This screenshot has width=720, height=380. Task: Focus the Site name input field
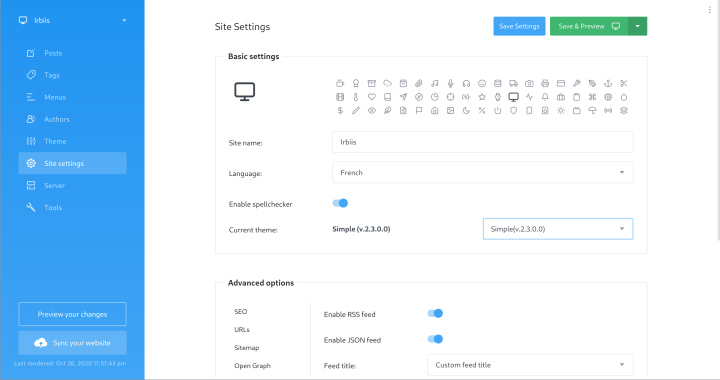(x=483, y=142)
